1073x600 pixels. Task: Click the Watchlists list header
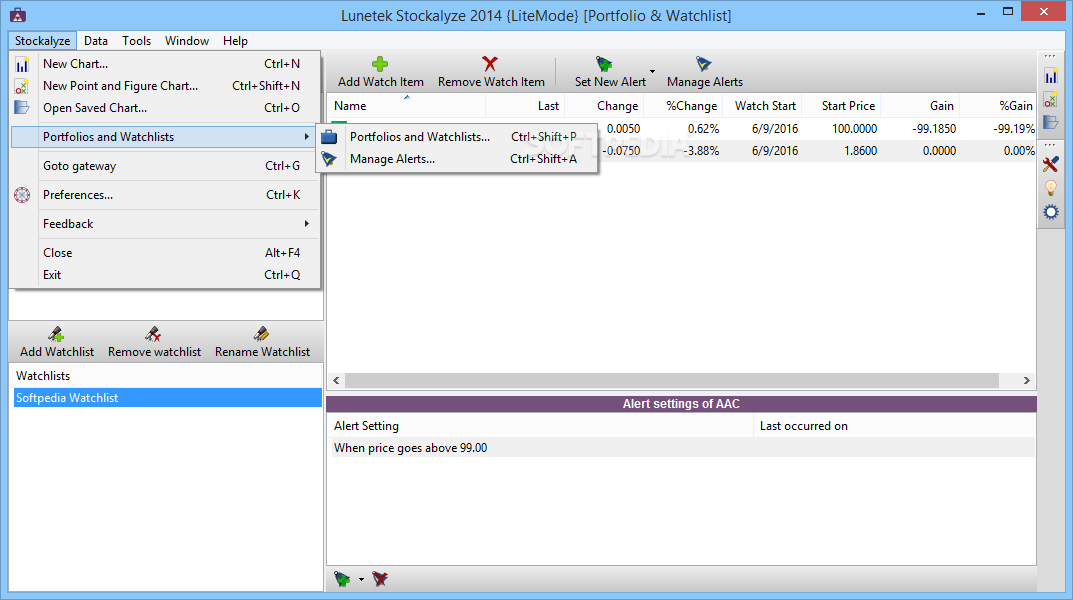point(168,376)
